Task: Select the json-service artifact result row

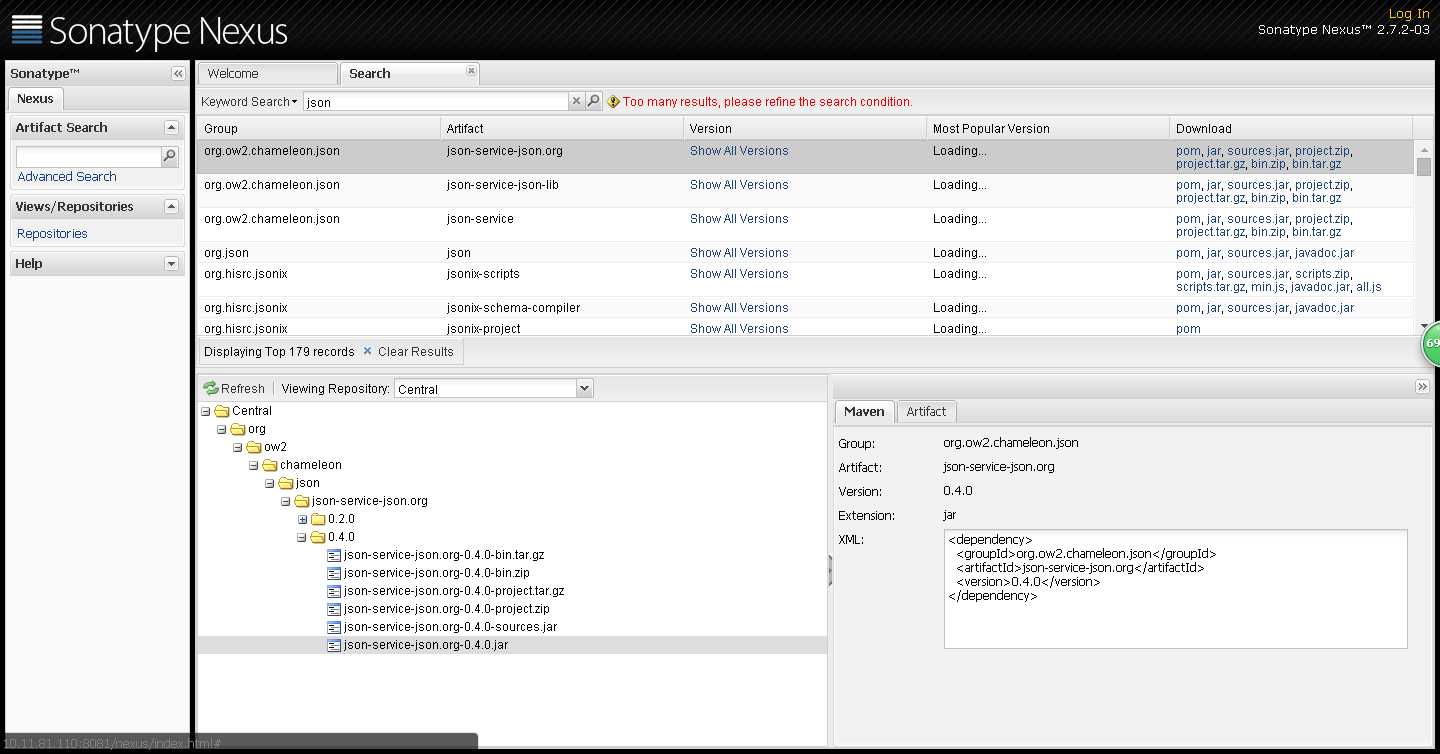Action: coord(805,225)
